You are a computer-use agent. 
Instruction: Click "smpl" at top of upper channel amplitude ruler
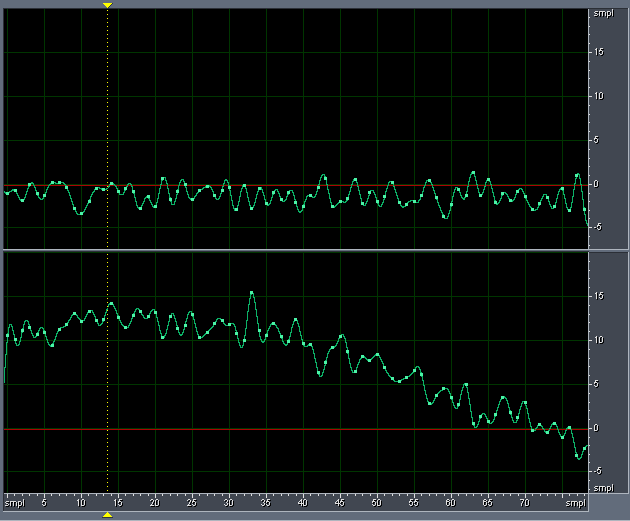pos(603,13)
